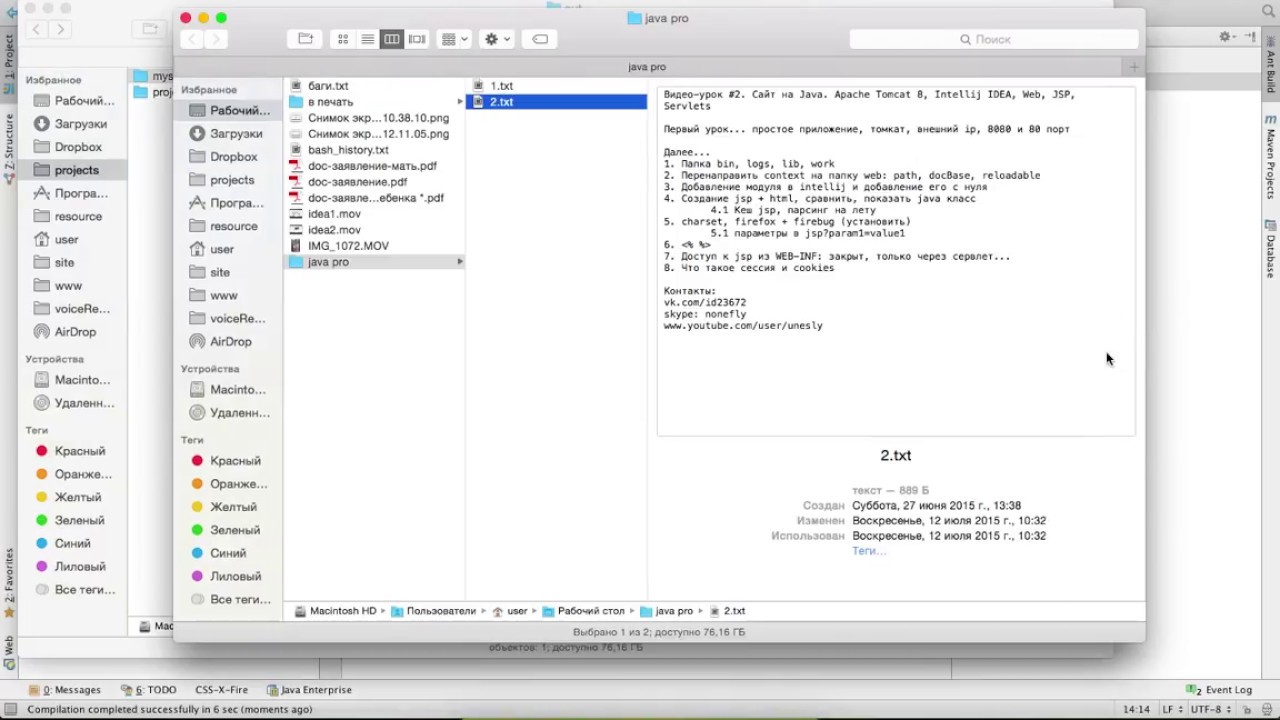Add a new Finder tab with plus
The height and width of the screenshot is (720, 1280).
pyautogui.click(x=1134, y=67)
